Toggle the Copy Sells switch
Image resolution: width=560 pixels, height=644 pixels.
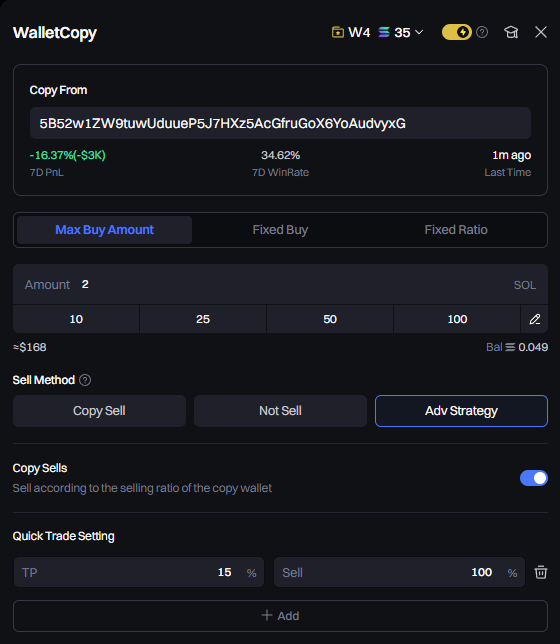(x=533, y=478)
